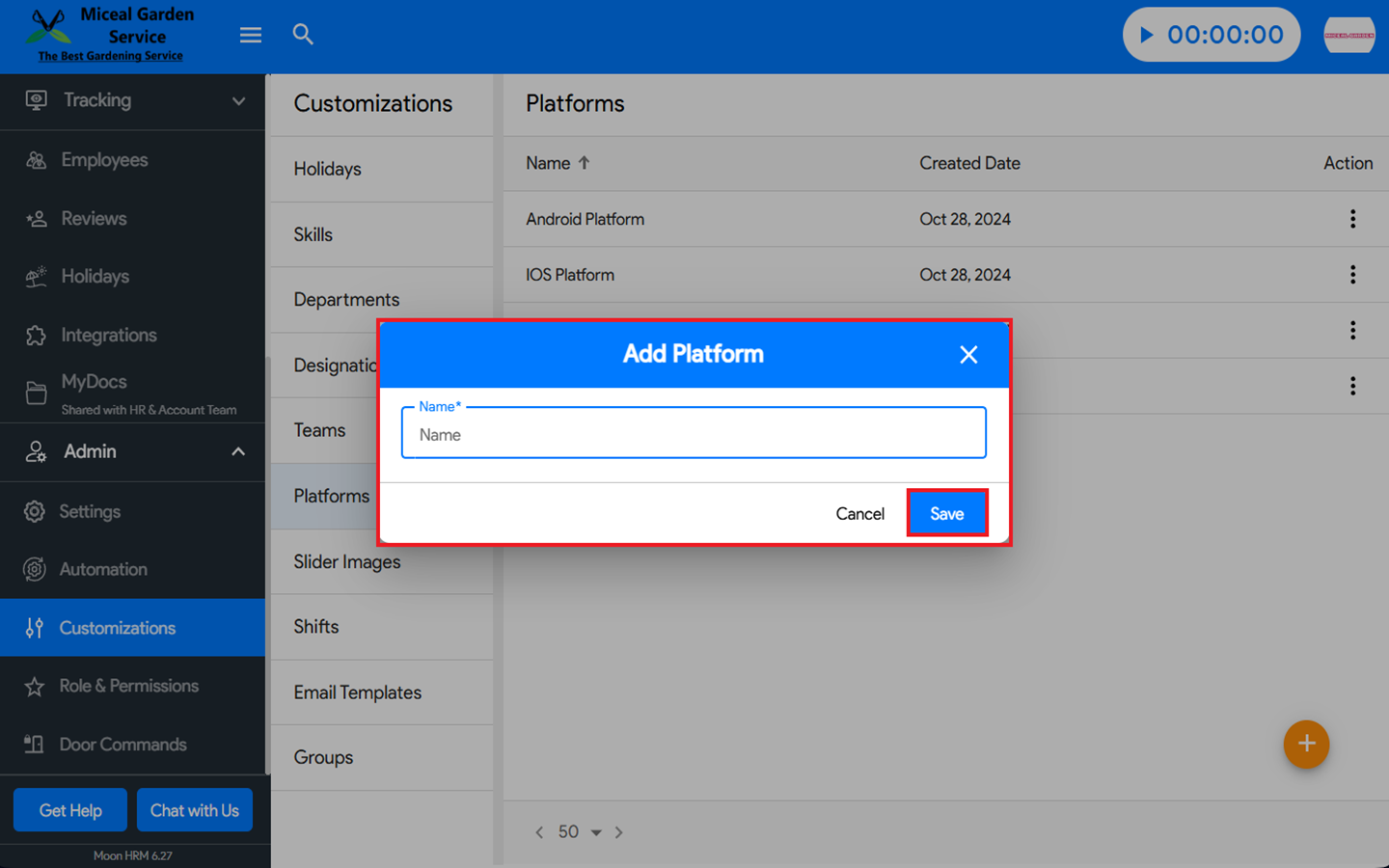Open the page size dropdown showing 50
1389x868 pixels.
(x=581, y=832)
